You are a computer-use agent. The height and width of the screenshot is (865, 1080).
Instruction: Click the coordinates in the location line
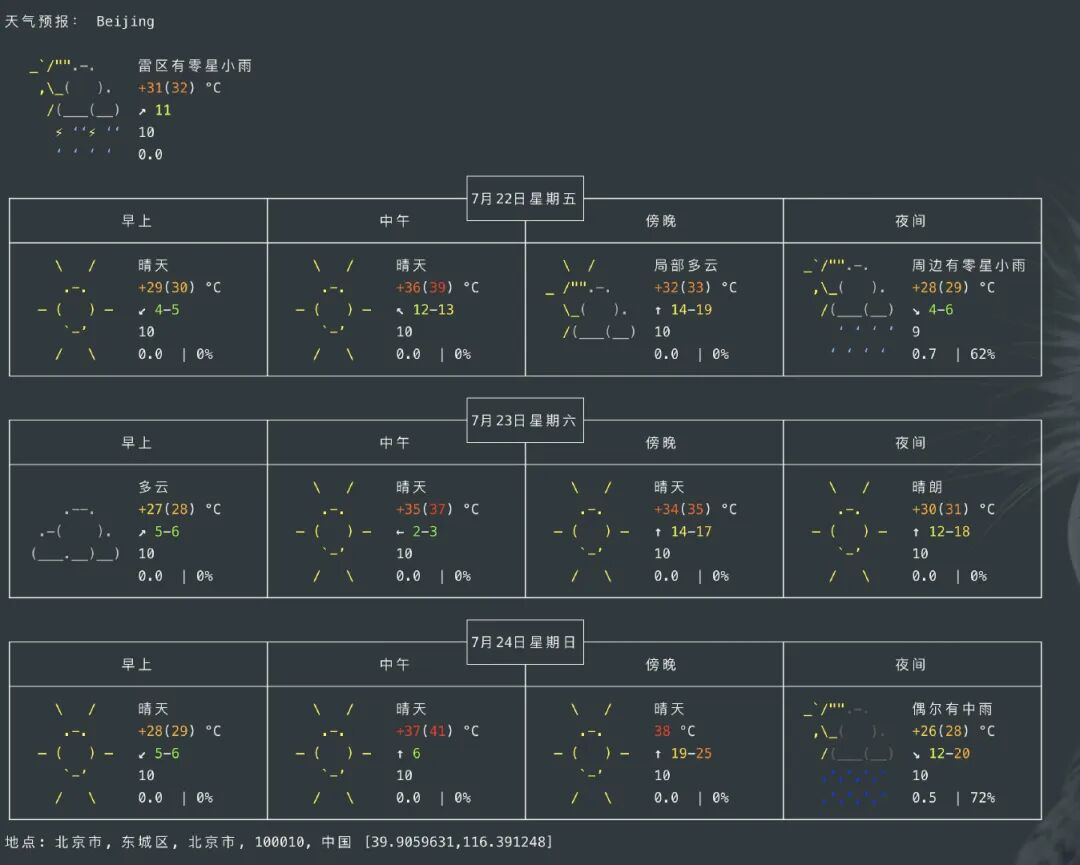(x=458, y=842)
